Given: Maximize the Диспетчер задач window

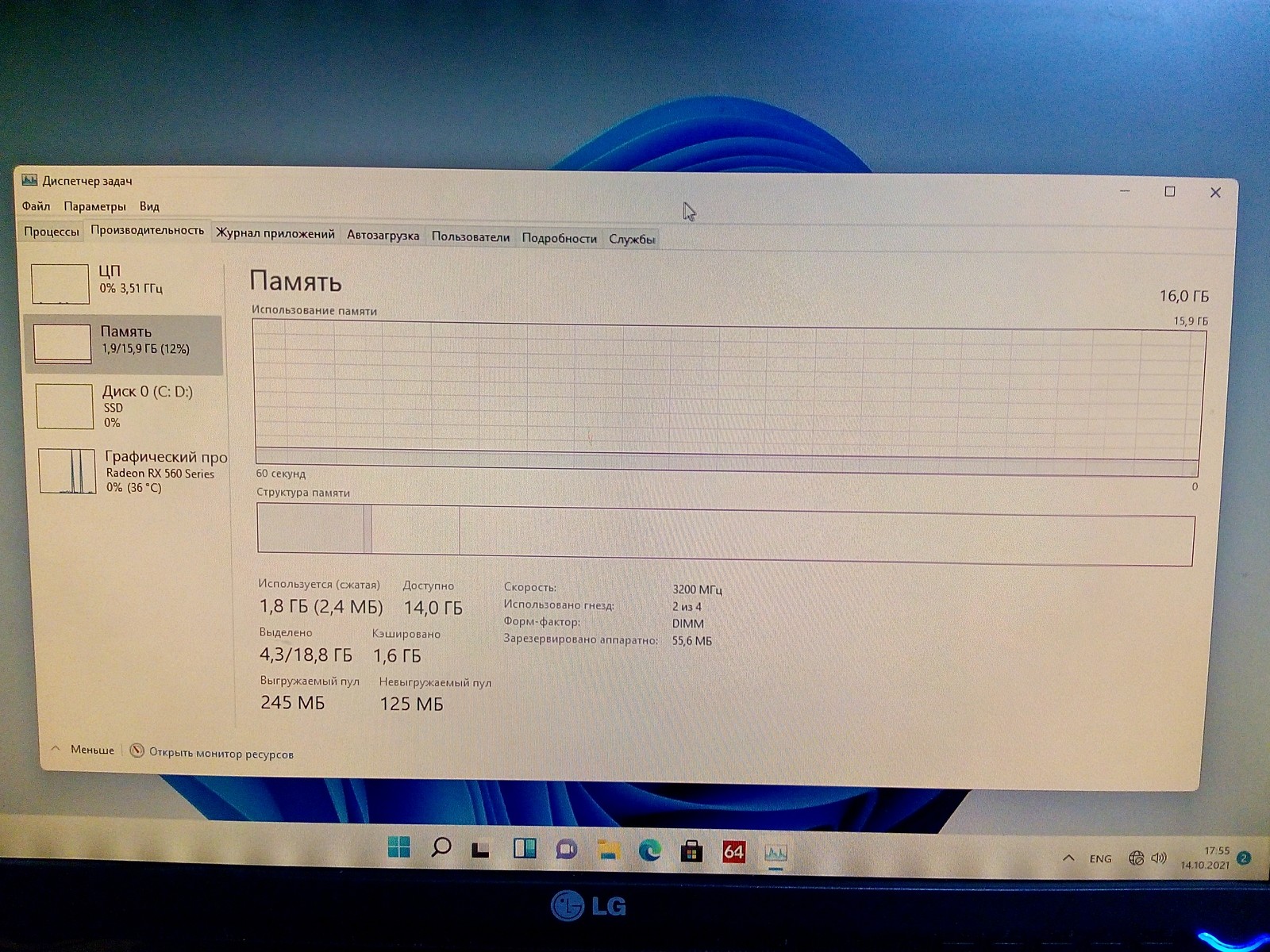Looking at the screenshot, I should click(1169, 191).
